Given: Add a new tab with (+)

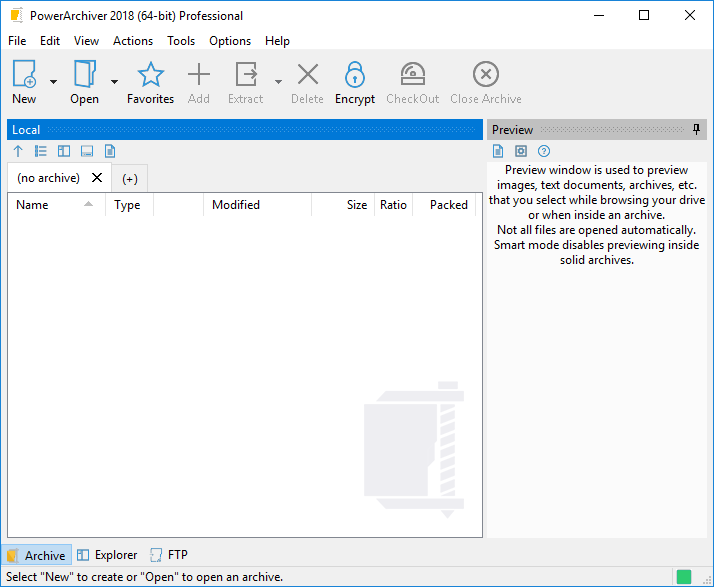Looking at the screenshot, I should point(130,179).
